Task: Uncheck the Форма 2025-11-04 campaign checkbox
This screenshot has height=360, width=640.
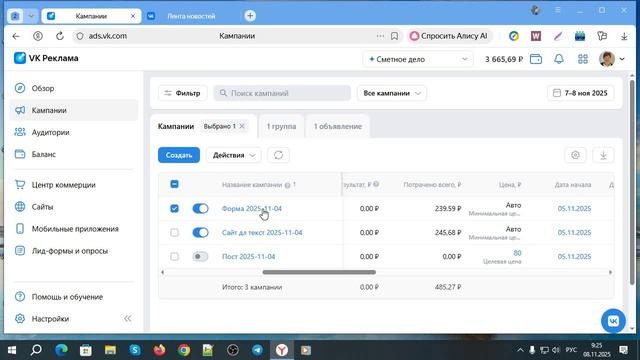Action: [x=174, y=209]
